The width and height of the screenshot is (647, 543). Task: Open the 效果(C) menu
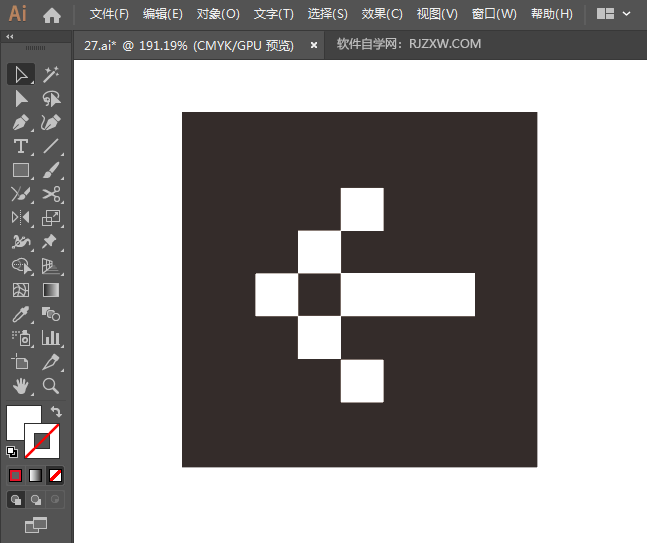(382, 14)
